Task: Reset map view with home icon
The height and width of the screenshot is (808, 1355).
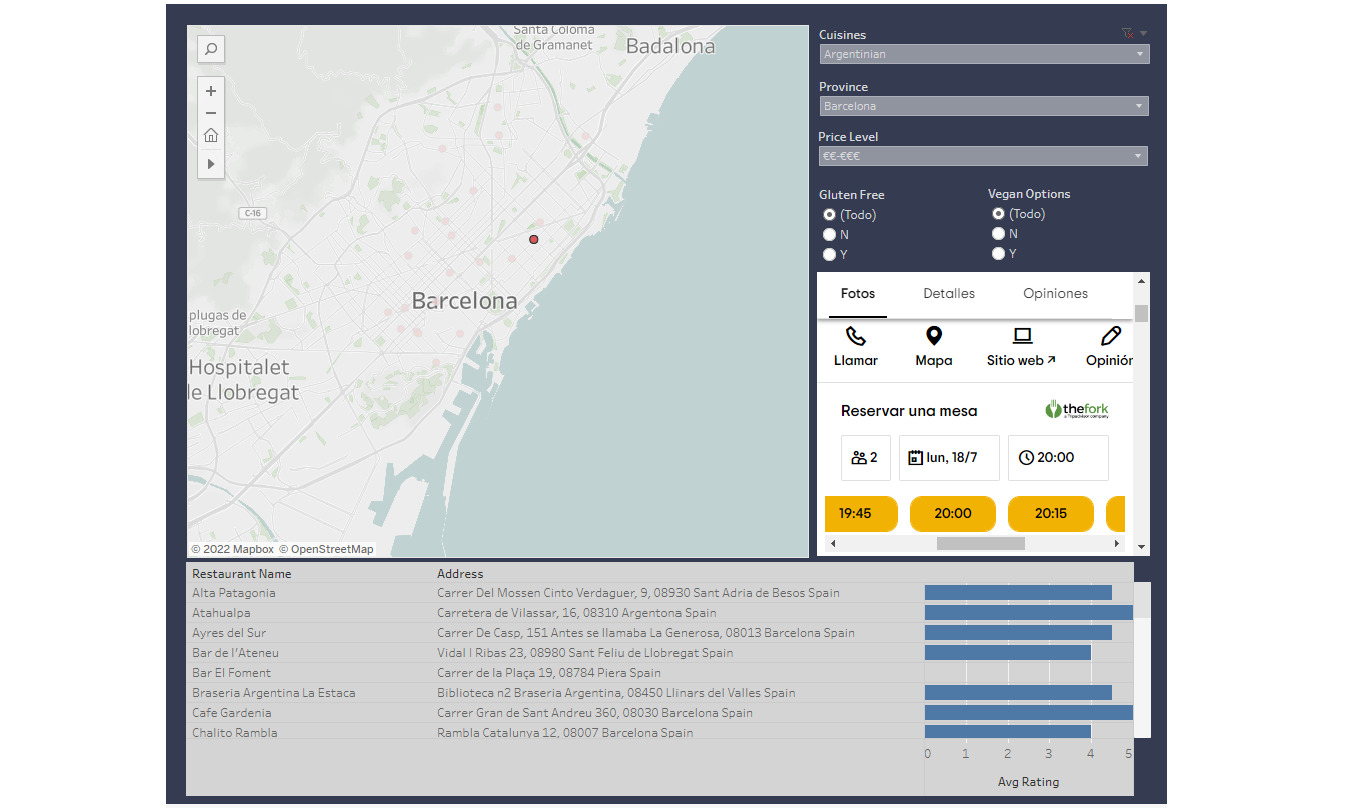Action: click(x=211, y=136)
